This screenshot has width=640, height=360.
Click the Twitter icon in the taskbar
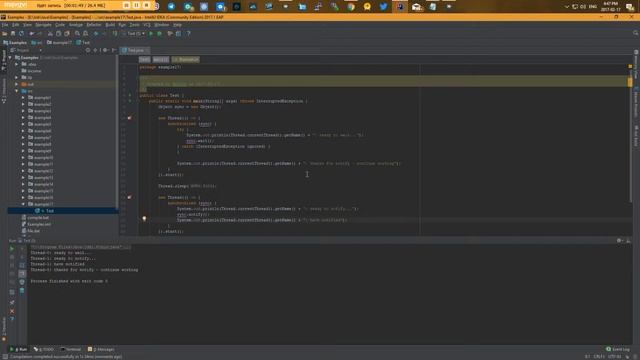pyautogui.click(x=383, y=6)
